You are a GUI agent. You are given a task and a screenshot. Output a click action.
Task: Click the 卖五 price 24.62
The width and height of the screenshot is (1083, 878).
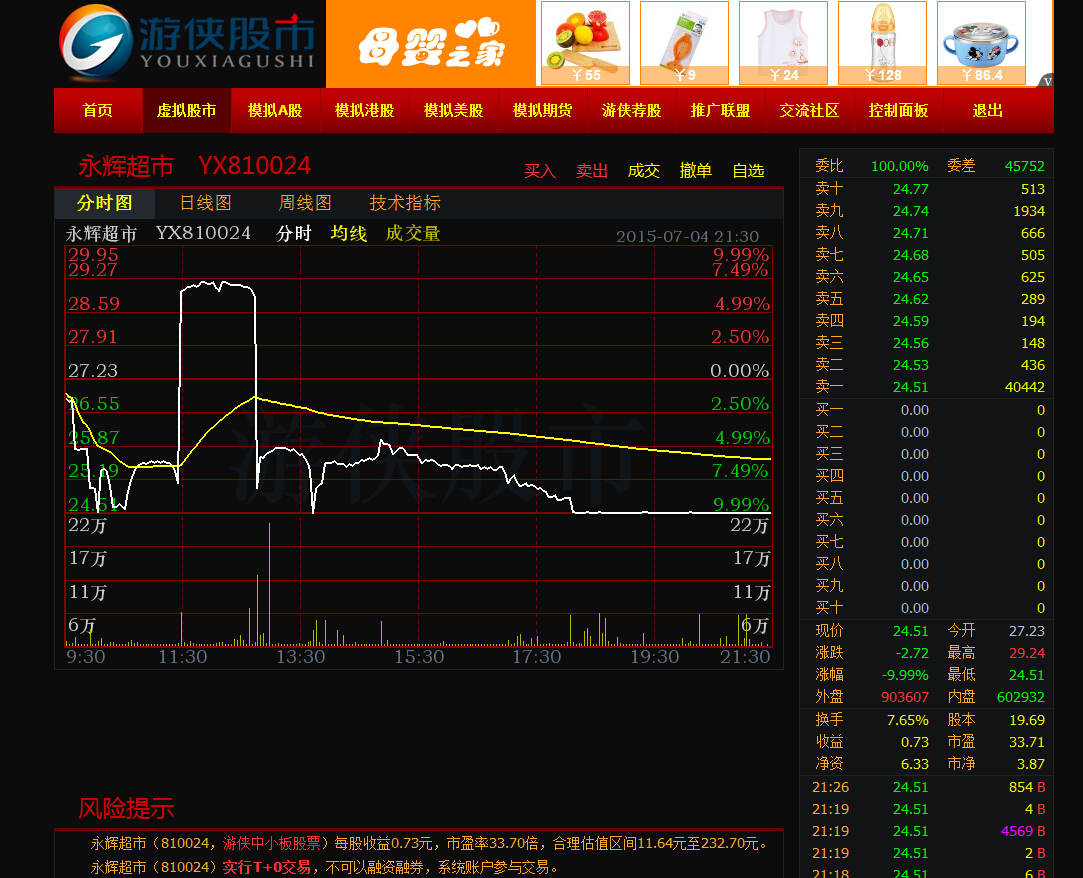[x=910, y=299]
